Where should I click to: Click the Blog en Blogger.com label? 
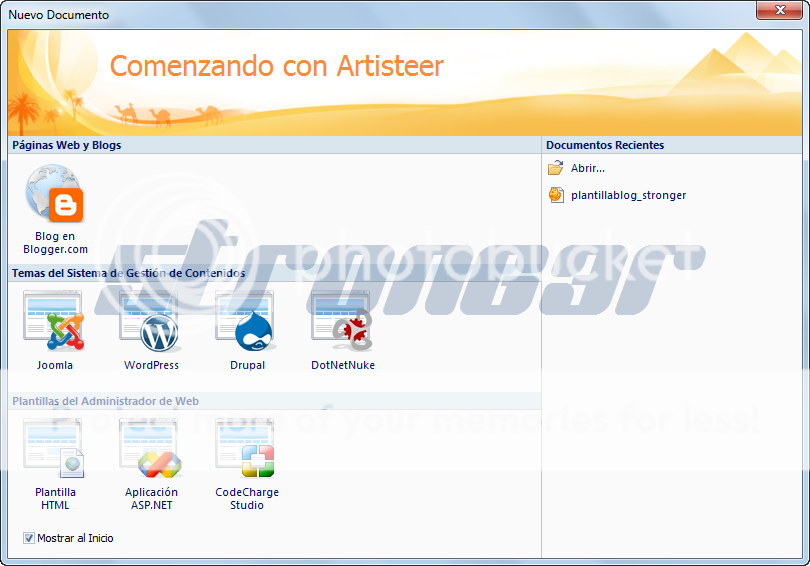point(55,243)
